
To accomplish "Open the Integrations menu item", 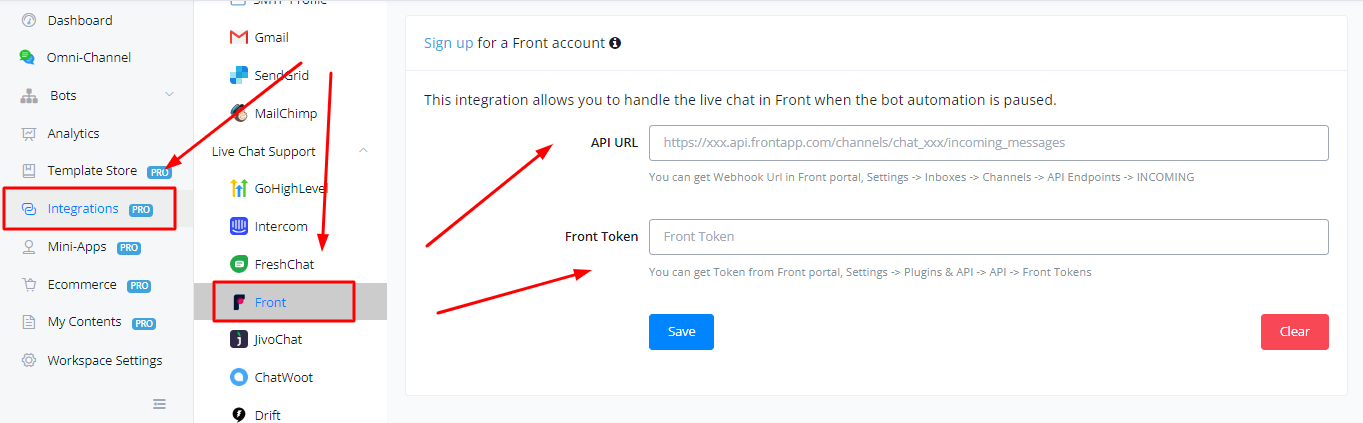I will point(90,209).
